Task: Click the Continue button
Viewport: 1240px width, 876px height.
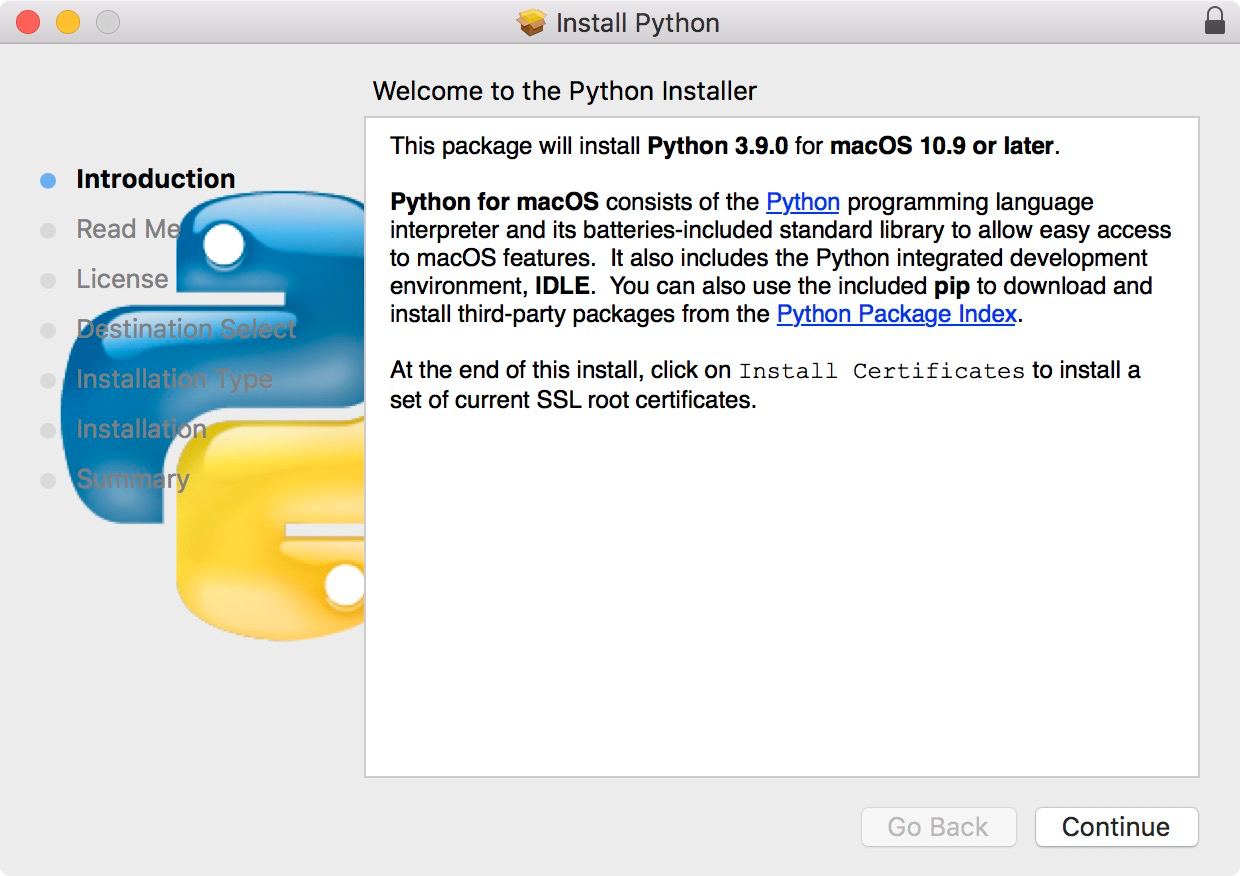Action: click(x=1116, y=827)
